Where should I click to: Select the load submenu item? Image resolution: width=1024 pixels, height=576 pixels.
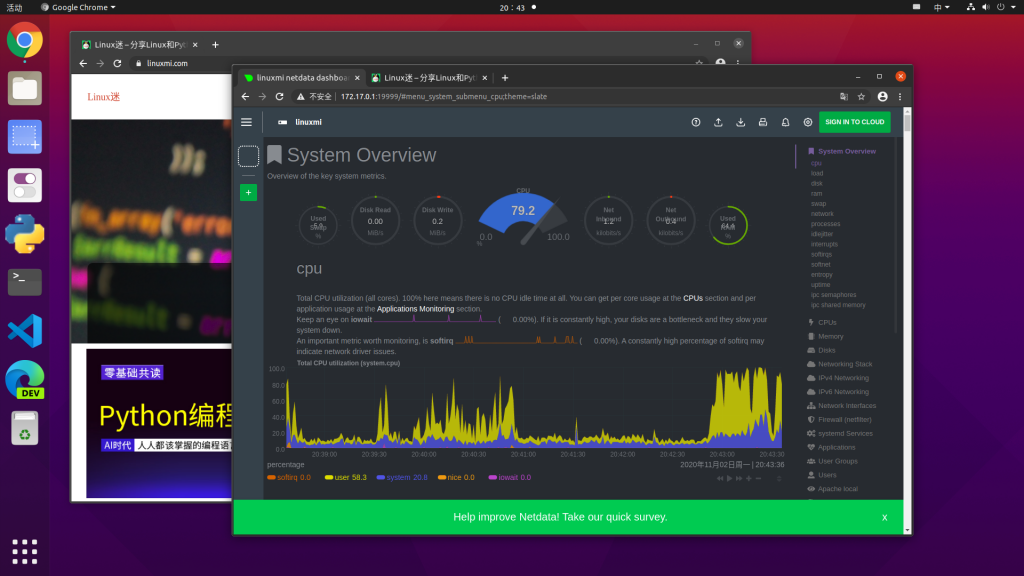coord(817,173)
